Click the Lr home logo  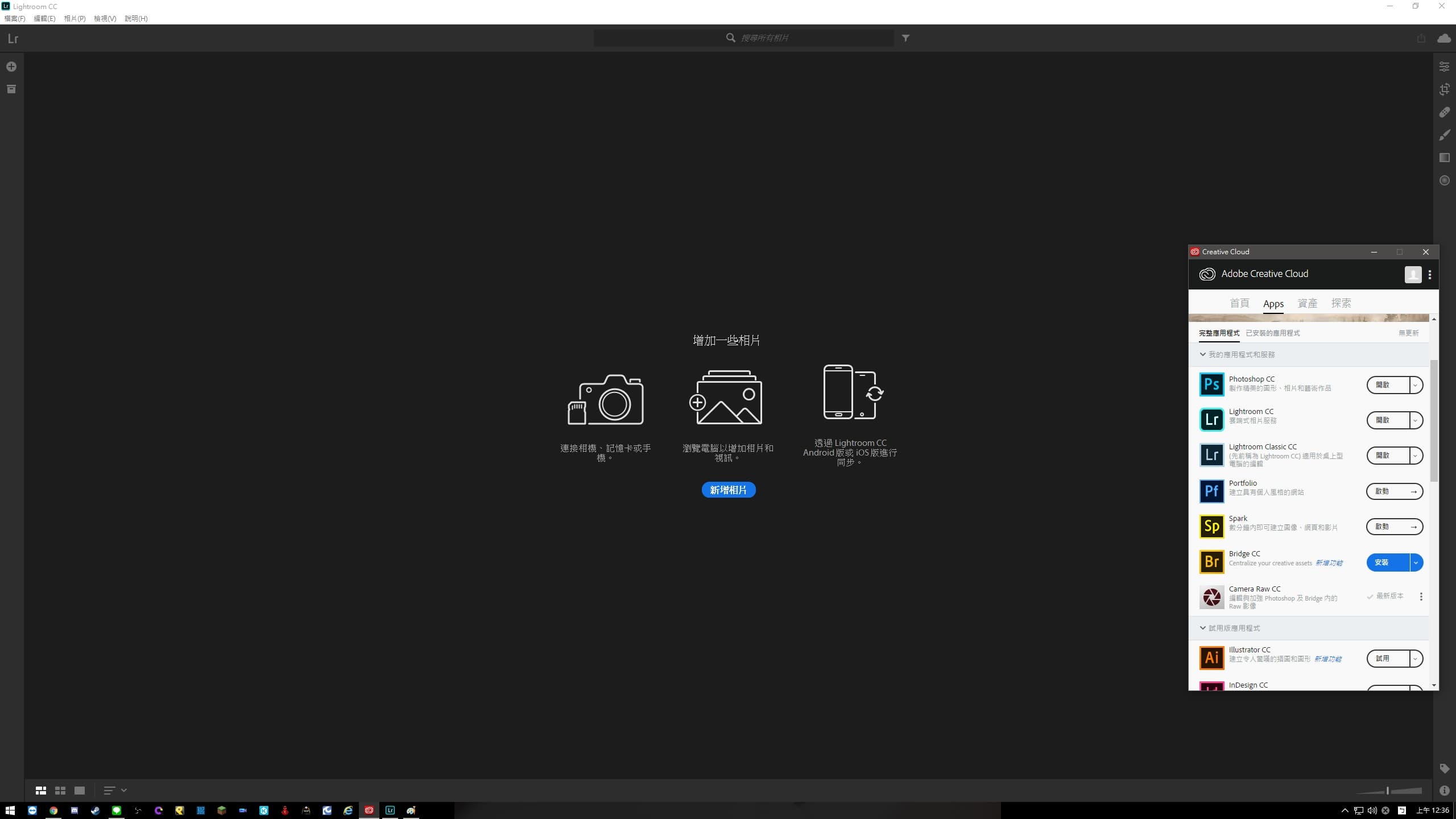13,39
